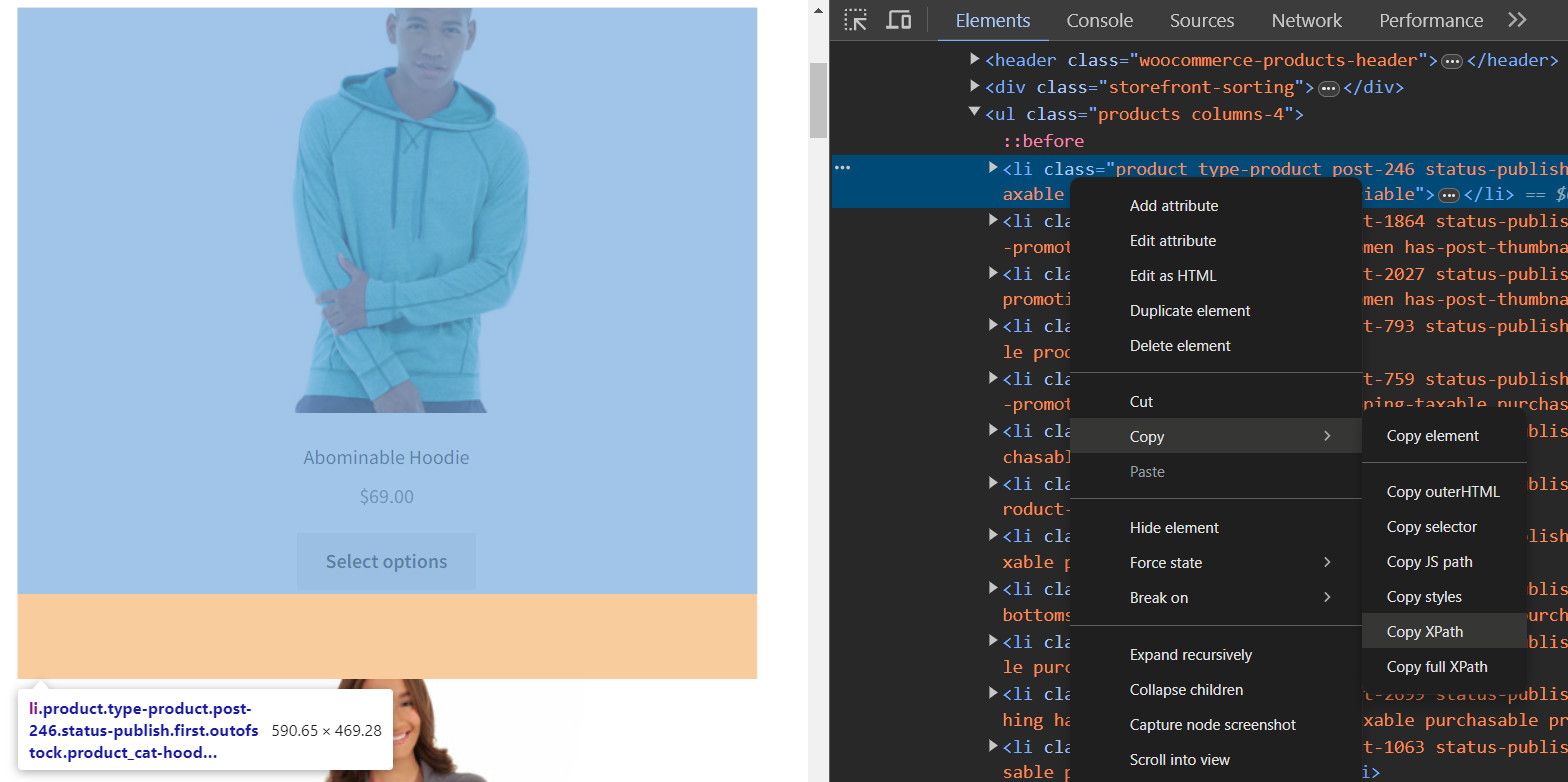Switch to the Console tab
Viewport: 1568px width, 782px height.
[x=1100, y=20]
